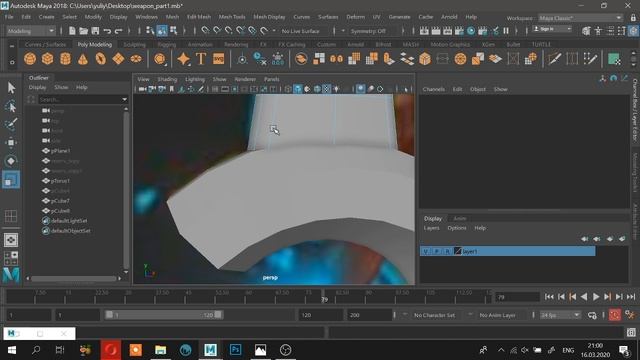Screen dimensions: 640x360
Task: Select the Move tool in the toolbox
Action: click(11, 142)
